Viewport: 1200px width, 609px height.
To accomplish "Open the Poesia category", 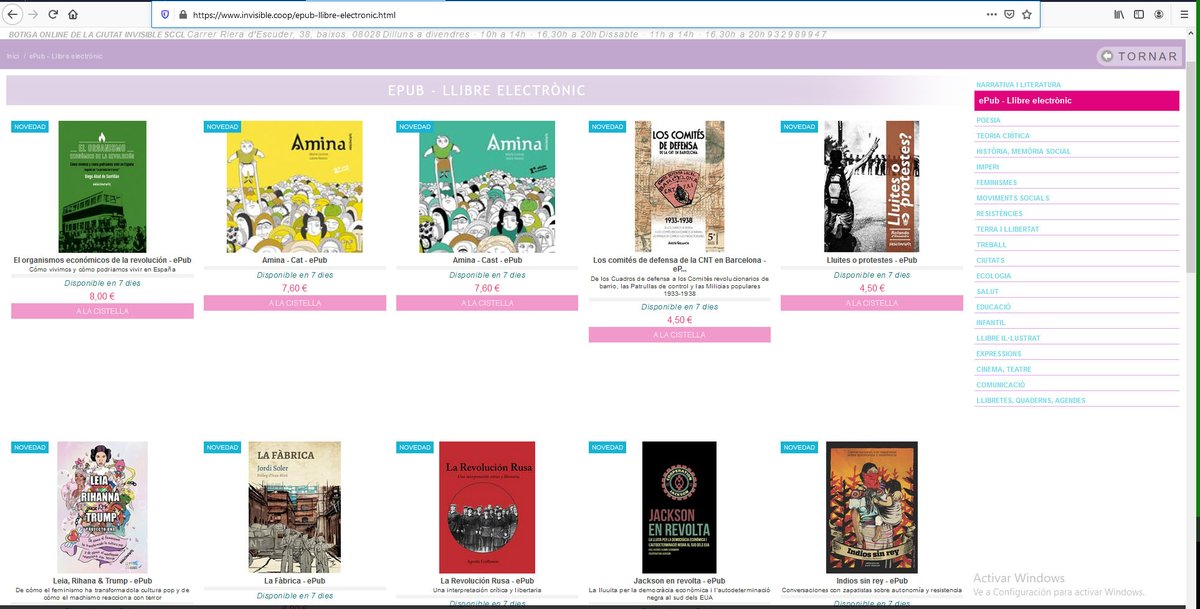I will tap(988, 120).
